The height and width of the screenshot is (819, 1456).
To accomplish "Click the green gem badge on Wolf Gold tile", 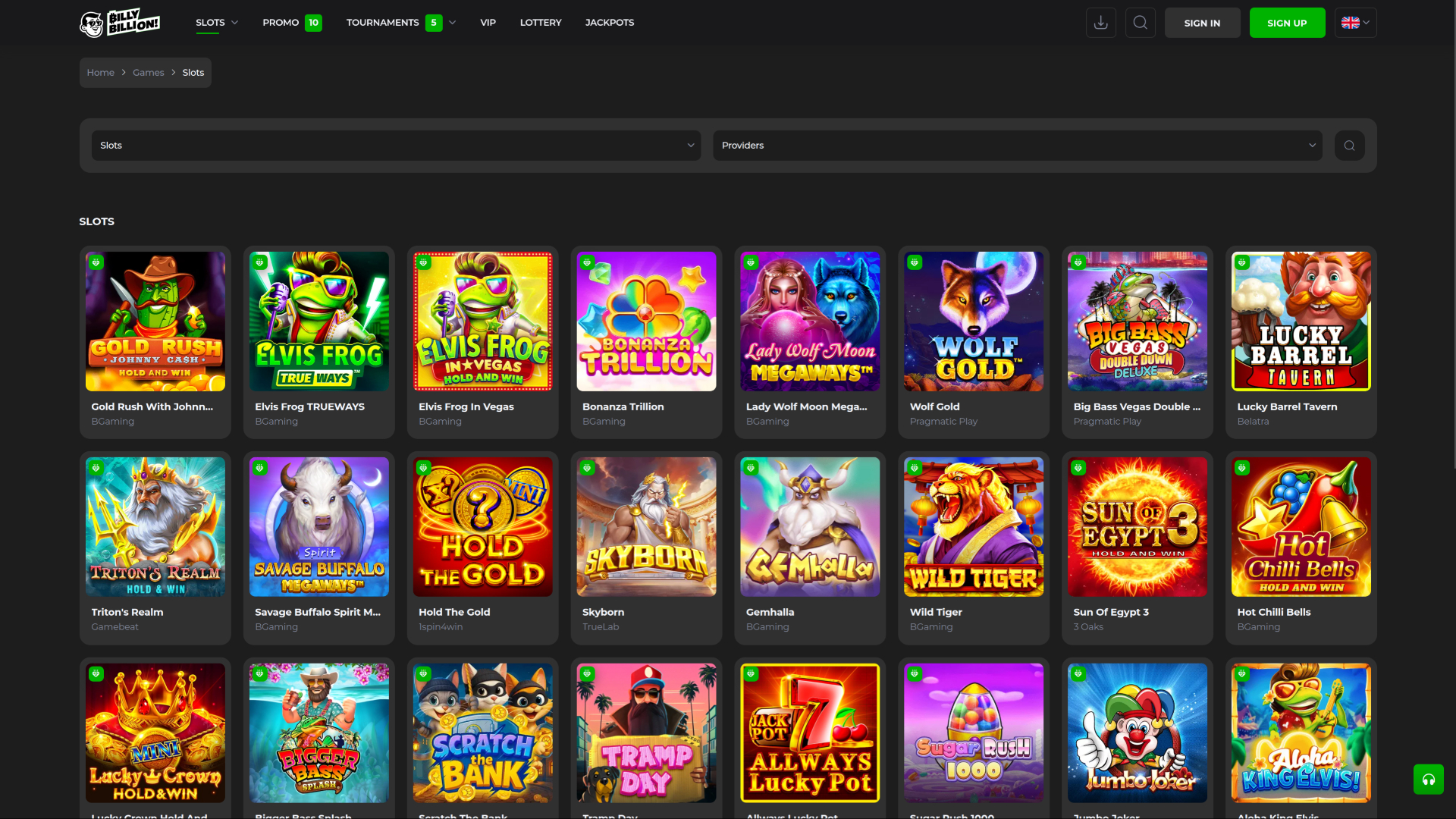I will [x=915, y=262].
